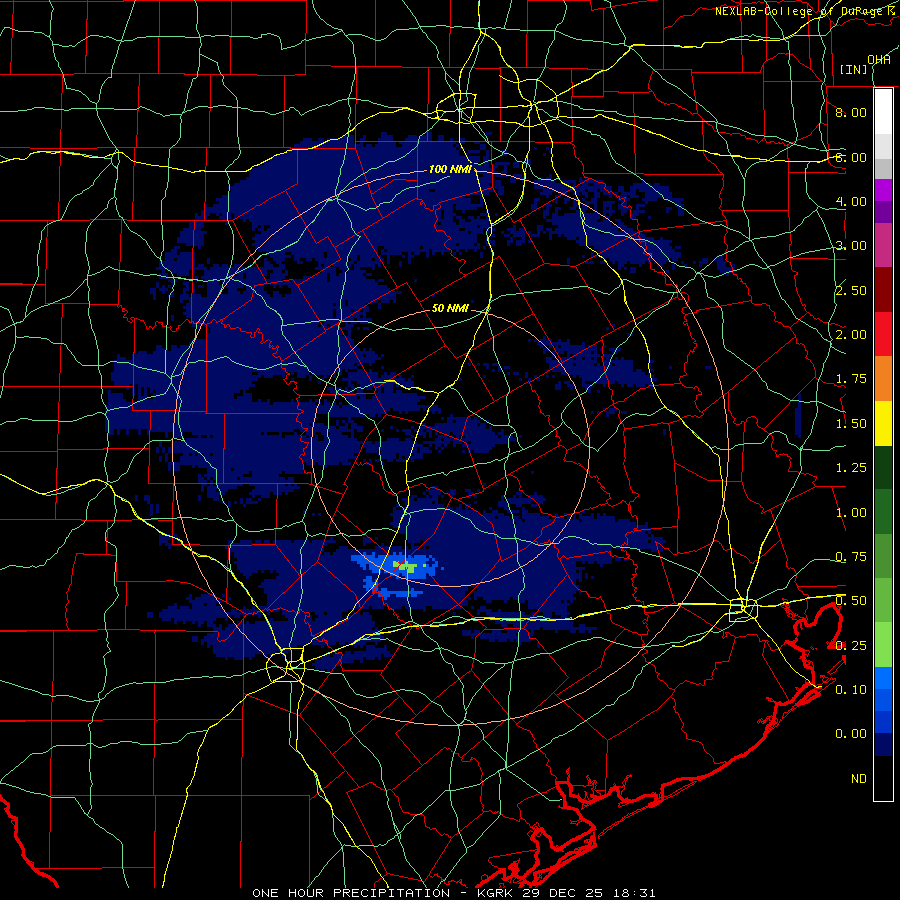Click the 0.00 legend label
Screen dimensions: 900x900
[851, 734]
